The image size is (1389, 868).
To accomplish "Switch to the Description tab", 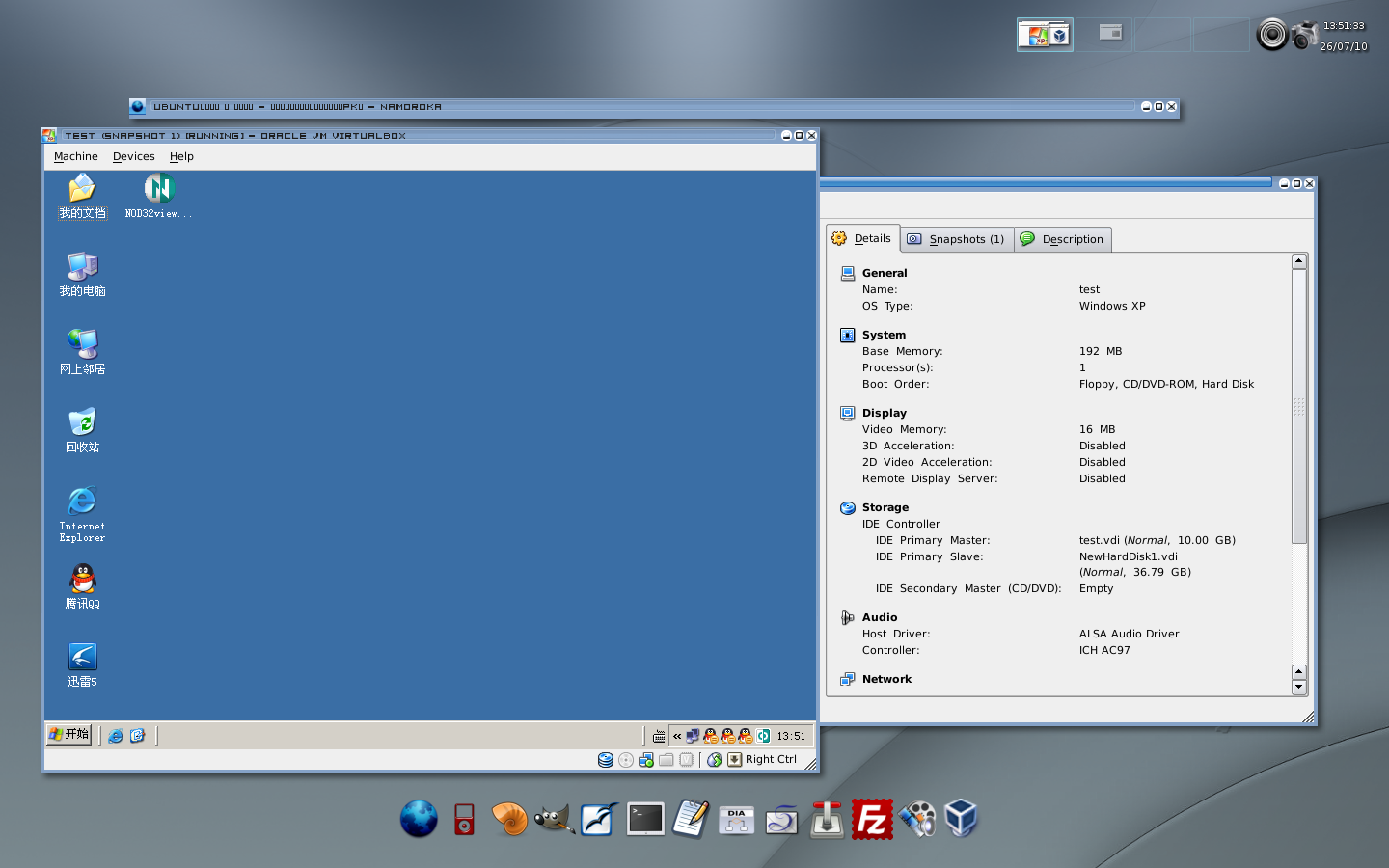I will [1062, 239].
